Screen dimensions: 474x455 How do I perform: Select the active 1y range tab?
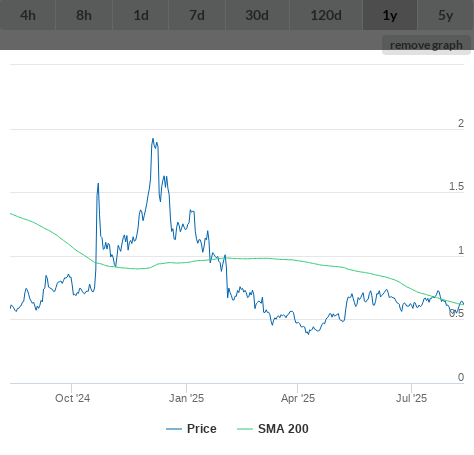point(390,15)
